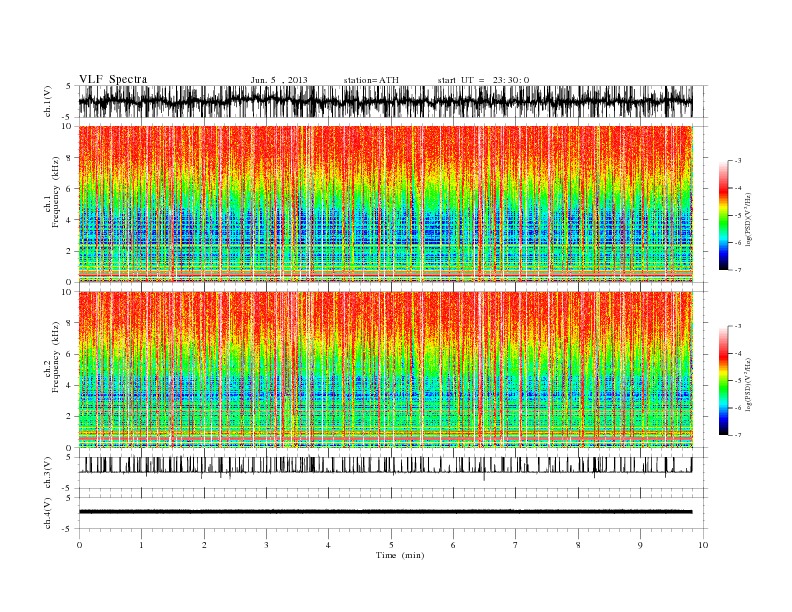Click the time axis tick label "5"
792x612 pixels.
click(391, 545)
